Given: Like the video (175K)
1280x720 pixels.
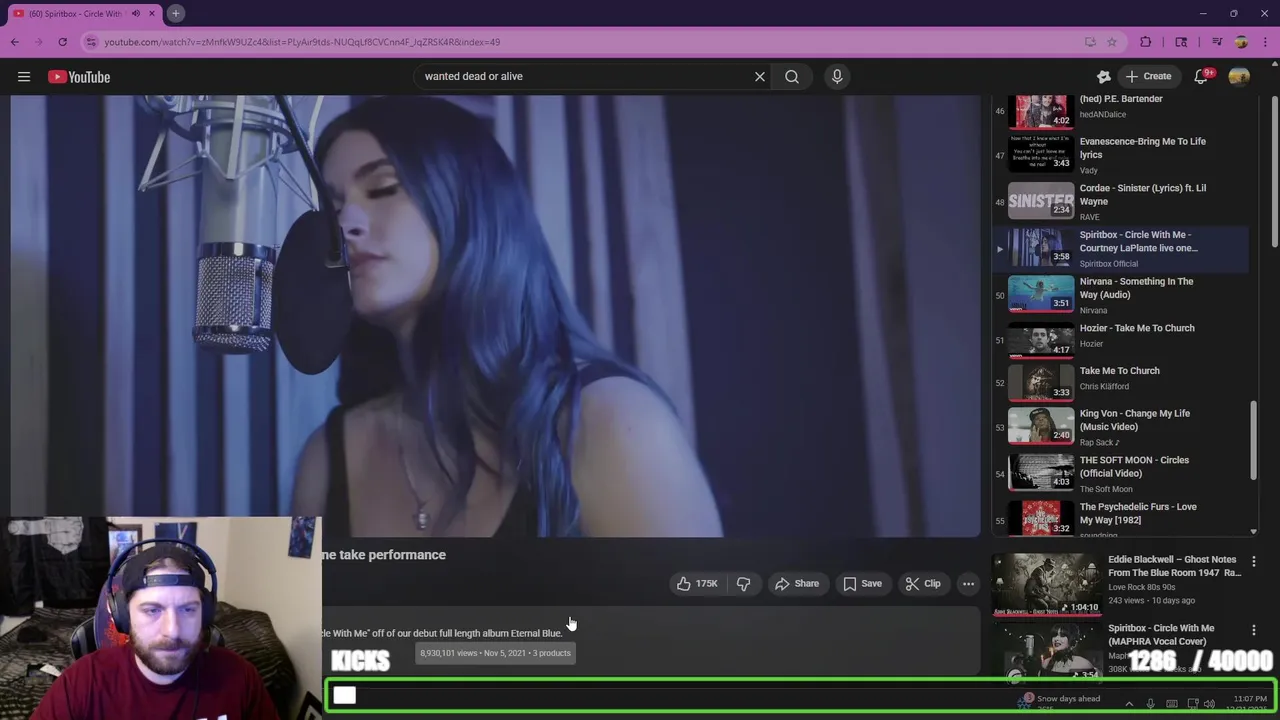Looking at the screenshot, I should point(697,584).
